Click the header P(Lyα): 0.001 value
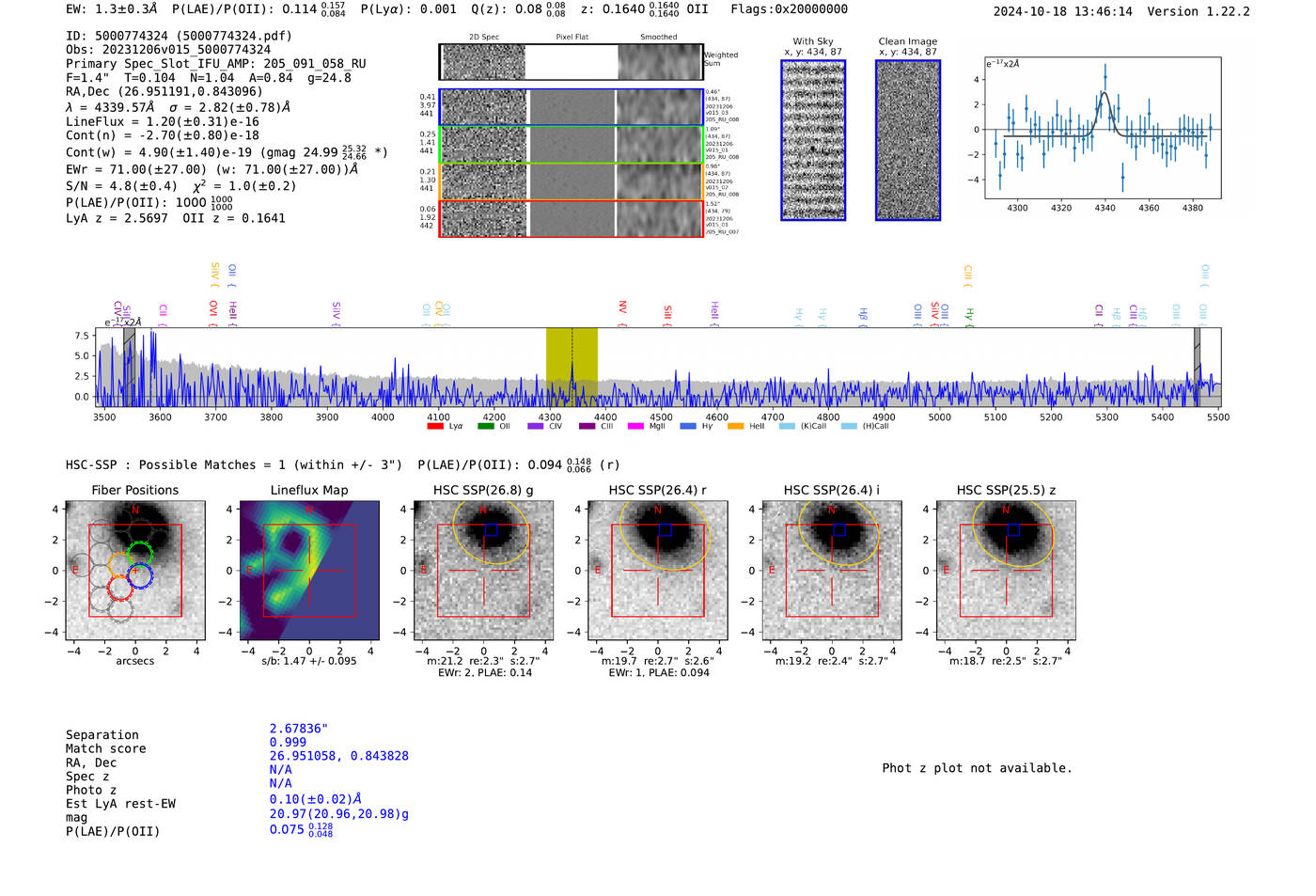Image resolution: width=1316 pixels, height=896 pixels. (x=409, y=9)
